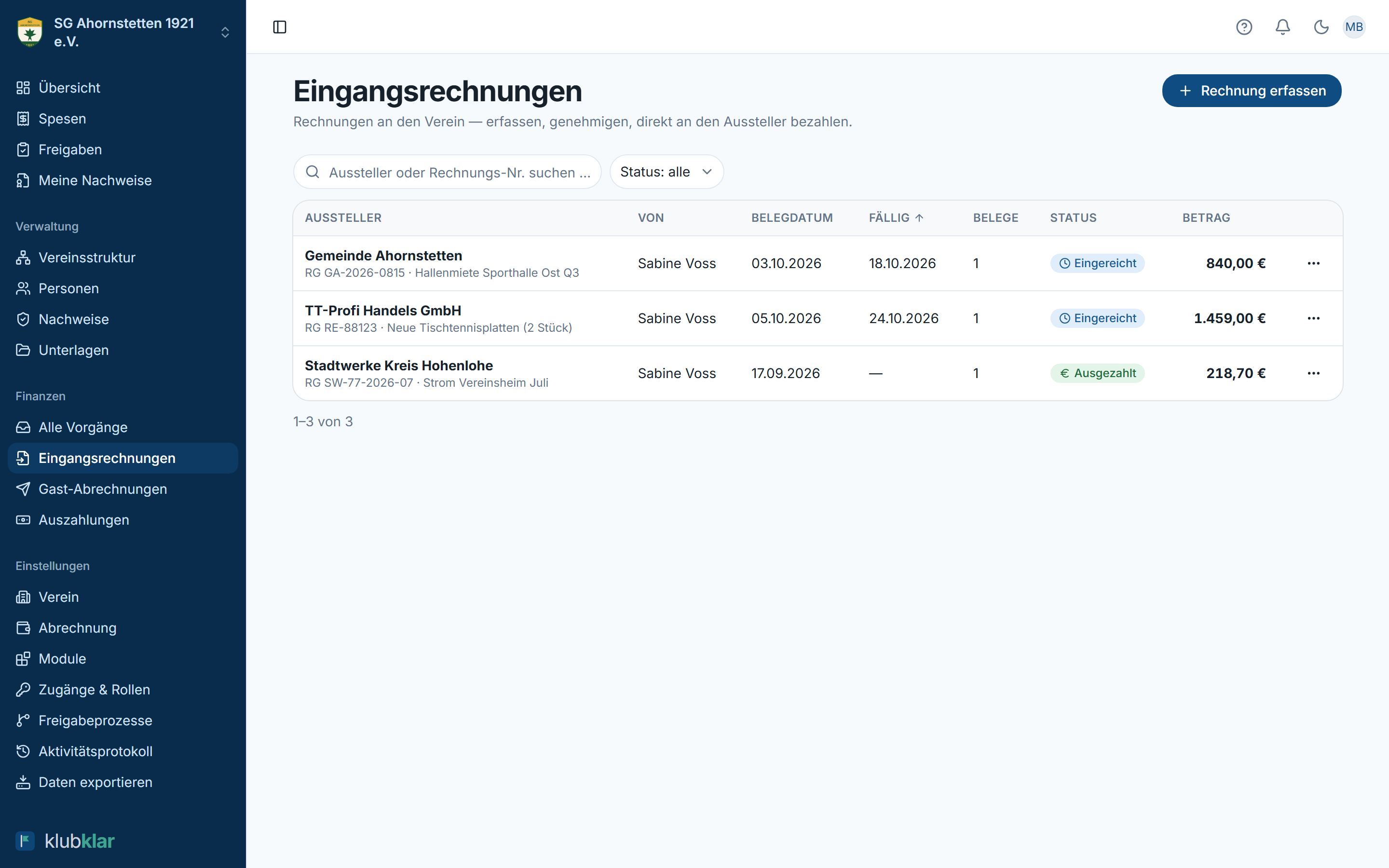The image size is (1389, 868).
Task: Sort by the Fällig column header
Action: [896, 218]
